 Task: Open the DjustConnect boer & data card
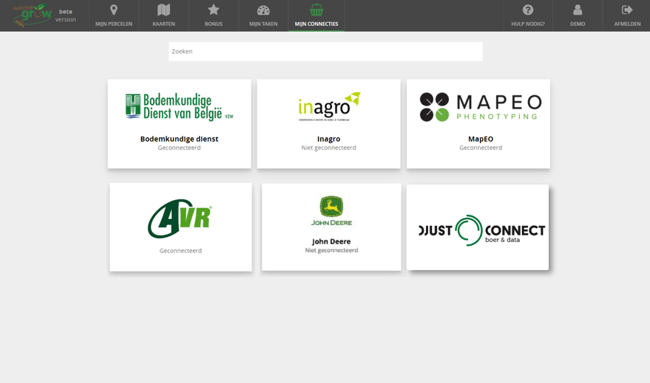[478, 227]
